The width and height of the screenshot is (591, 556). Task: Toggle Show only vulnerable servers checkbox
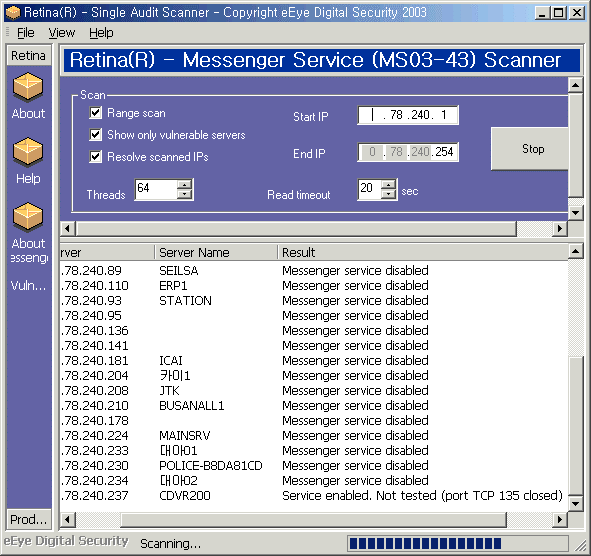[95, 135]
